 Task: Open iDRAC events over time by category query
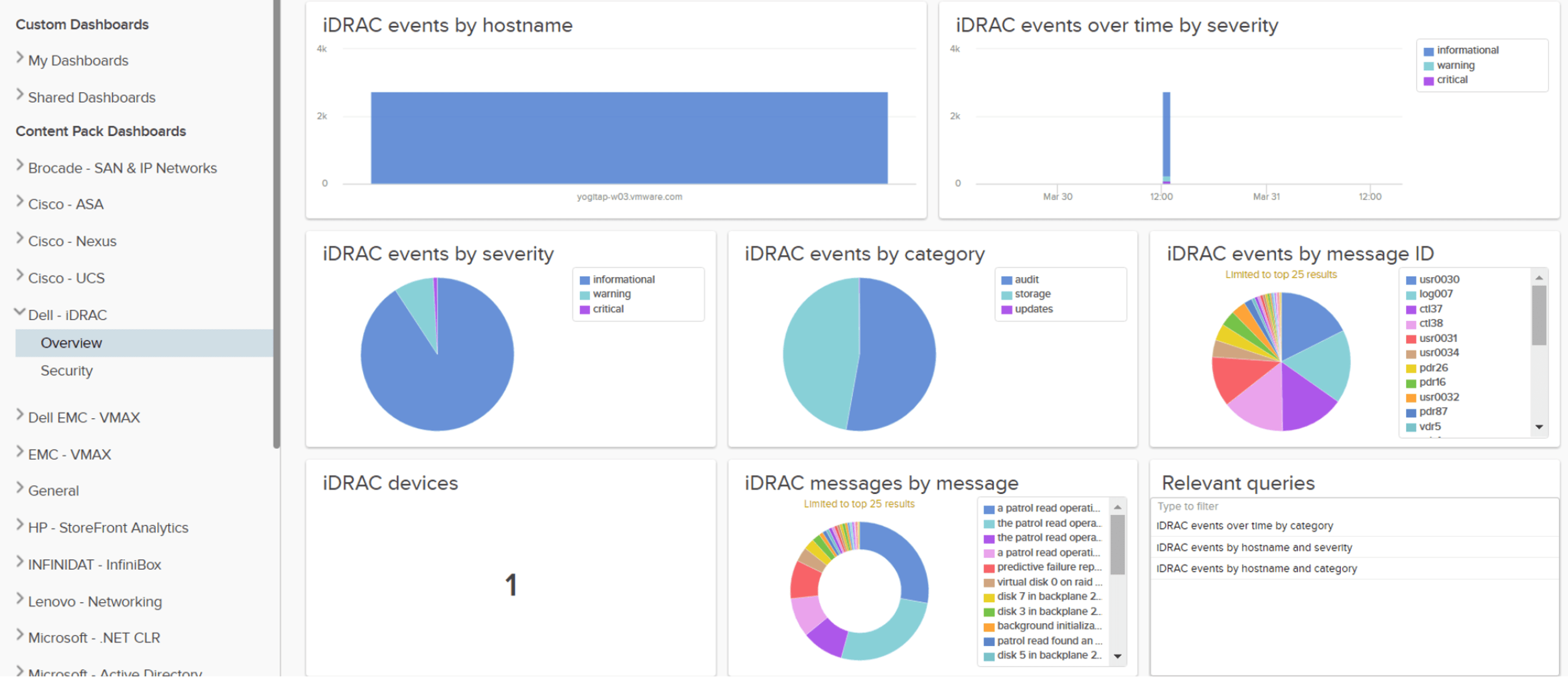tap(1244, 526)
